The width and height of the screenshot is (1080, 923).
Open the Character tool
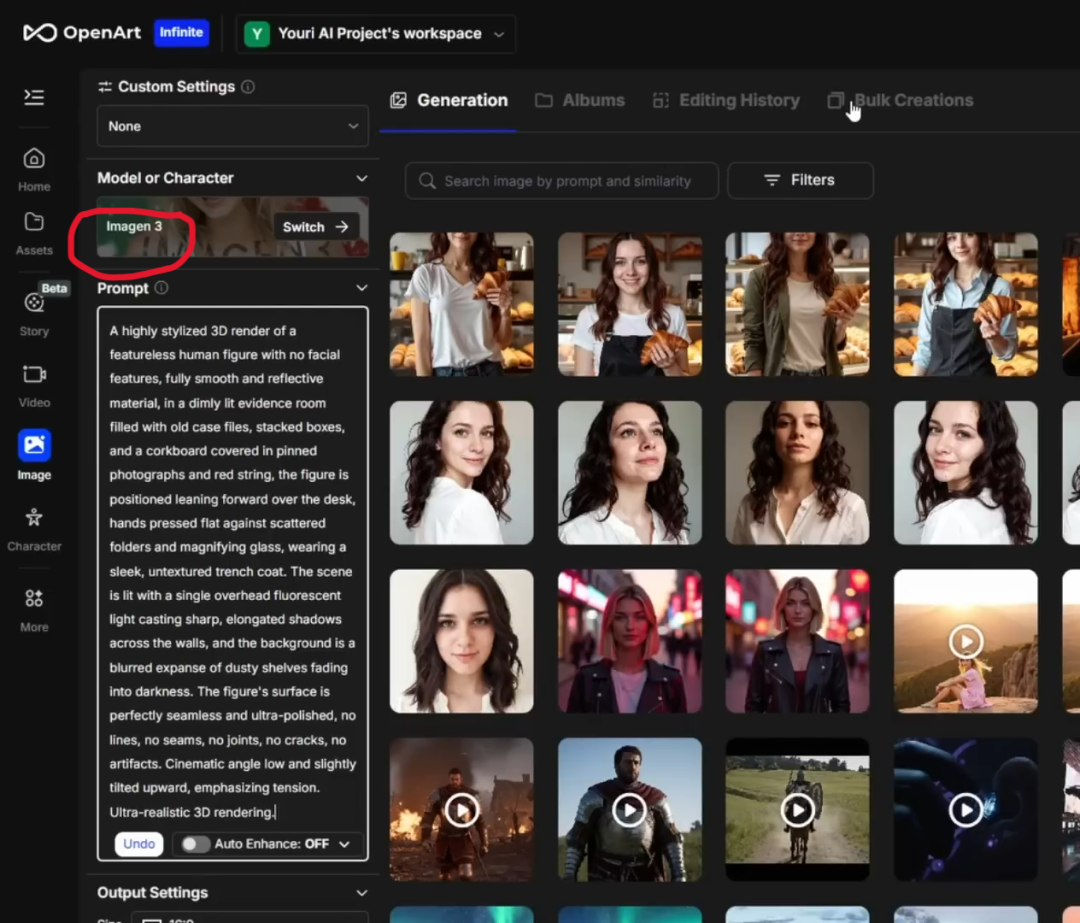pyautogui.click(x=34, y=518)
